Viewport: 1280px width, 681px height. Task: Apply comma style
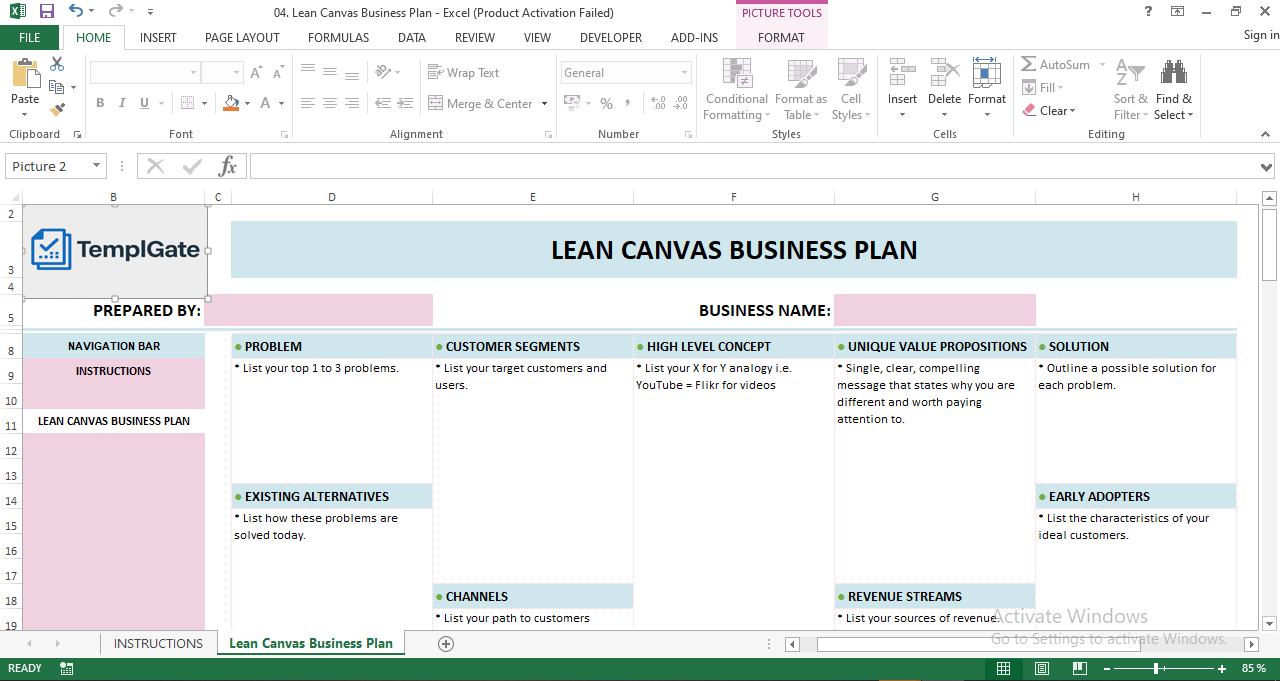point(628,103)
